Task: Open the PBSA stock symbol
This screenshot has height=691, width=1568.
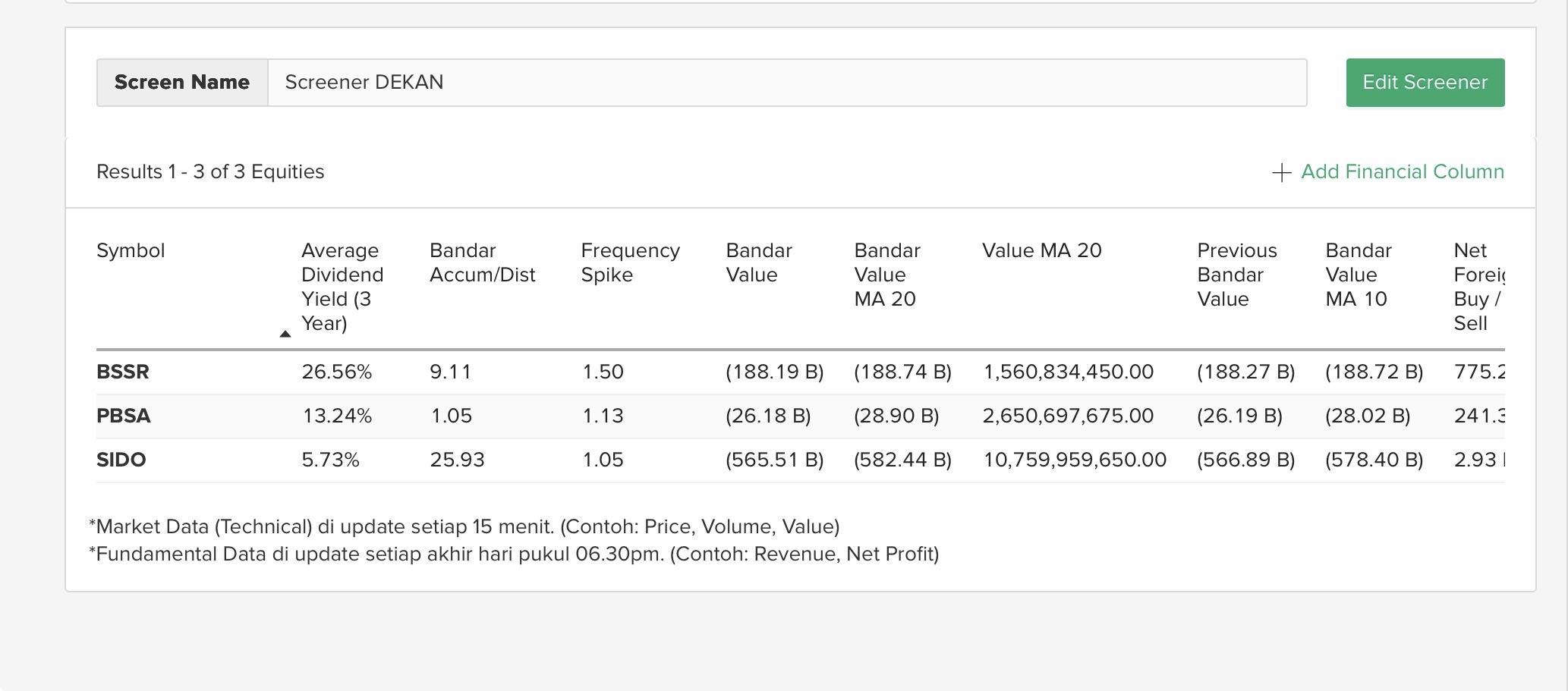Action: coord(124,416)
